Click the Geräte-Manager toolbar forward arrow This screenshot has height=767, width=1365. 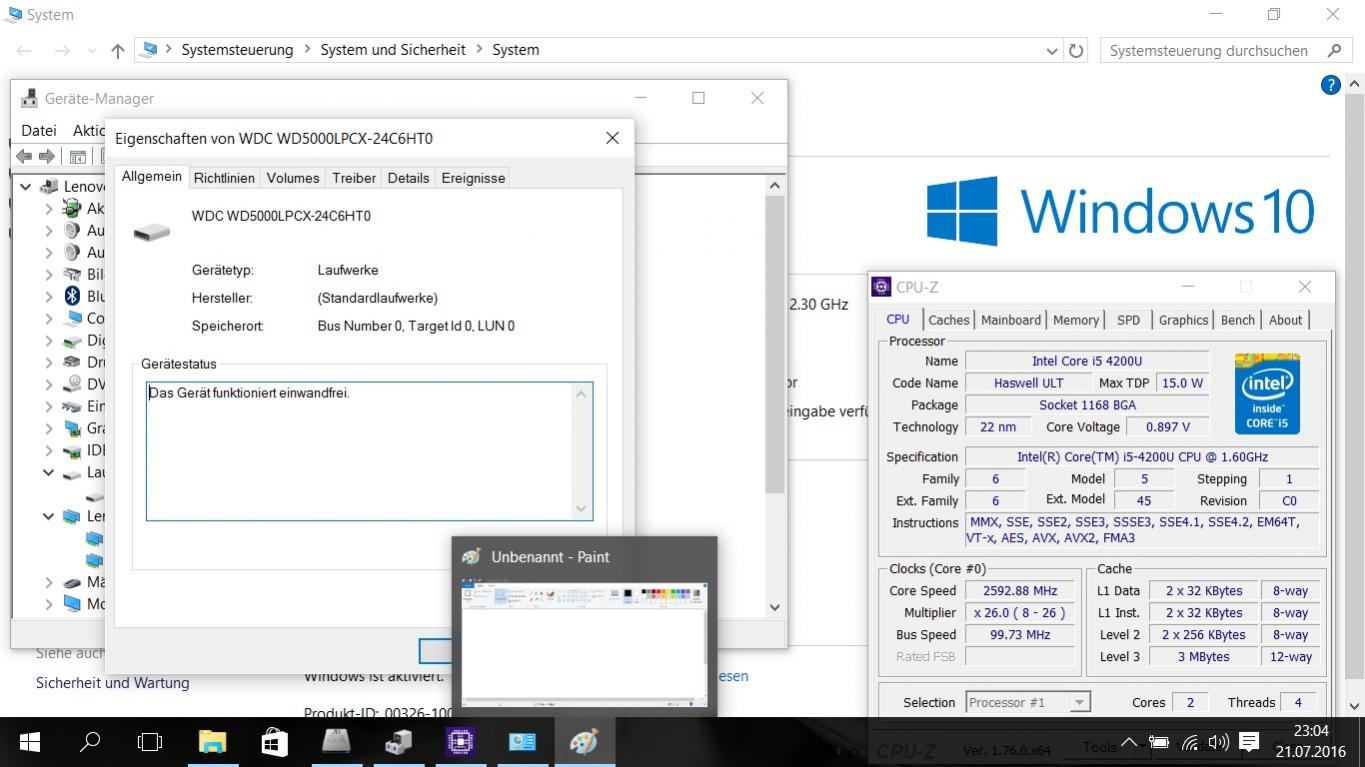[x=46, y=156]
